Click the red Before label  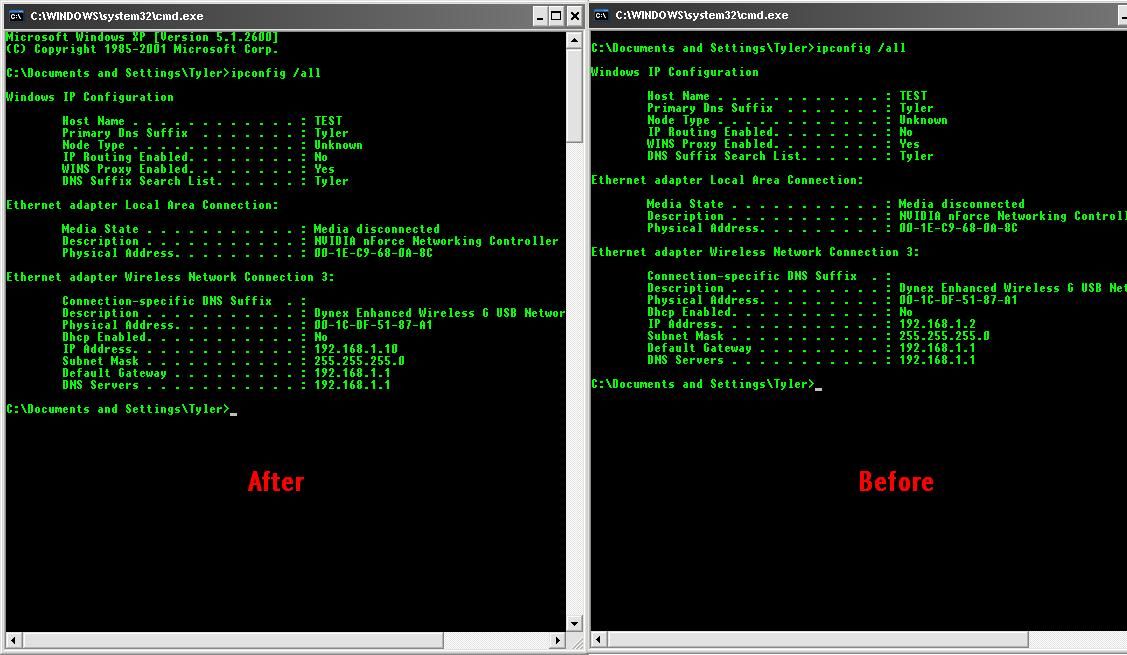[x=896, y=481]
